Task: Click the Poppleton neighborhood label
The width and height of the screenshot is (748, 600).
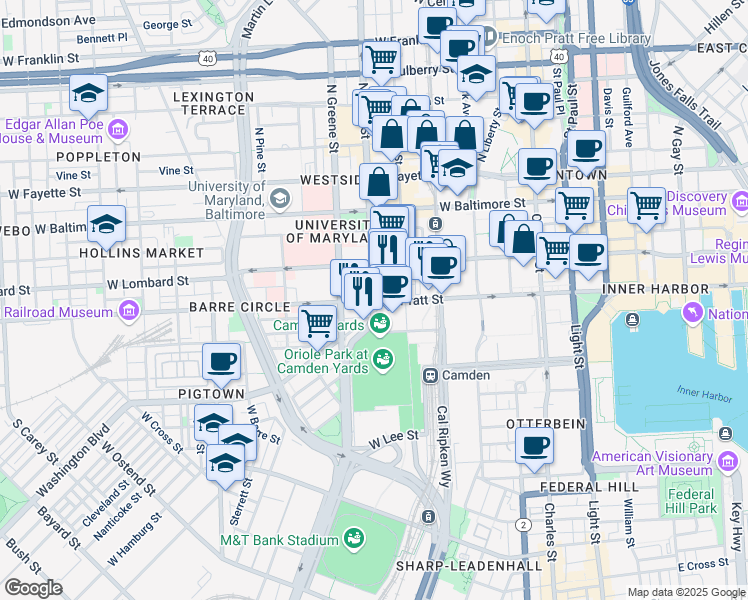Action: pyautogui.click(x=98, y=157)
